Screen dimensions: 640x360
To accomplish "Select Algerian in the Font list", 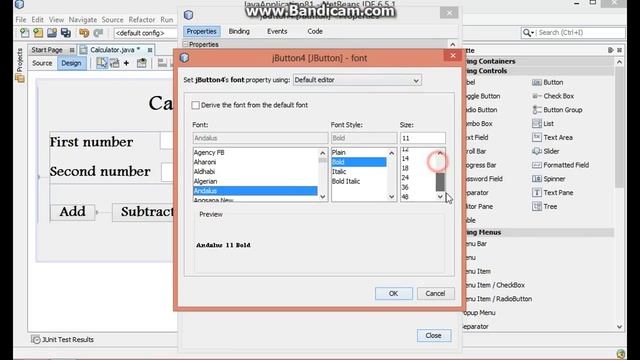I will 205,181.
